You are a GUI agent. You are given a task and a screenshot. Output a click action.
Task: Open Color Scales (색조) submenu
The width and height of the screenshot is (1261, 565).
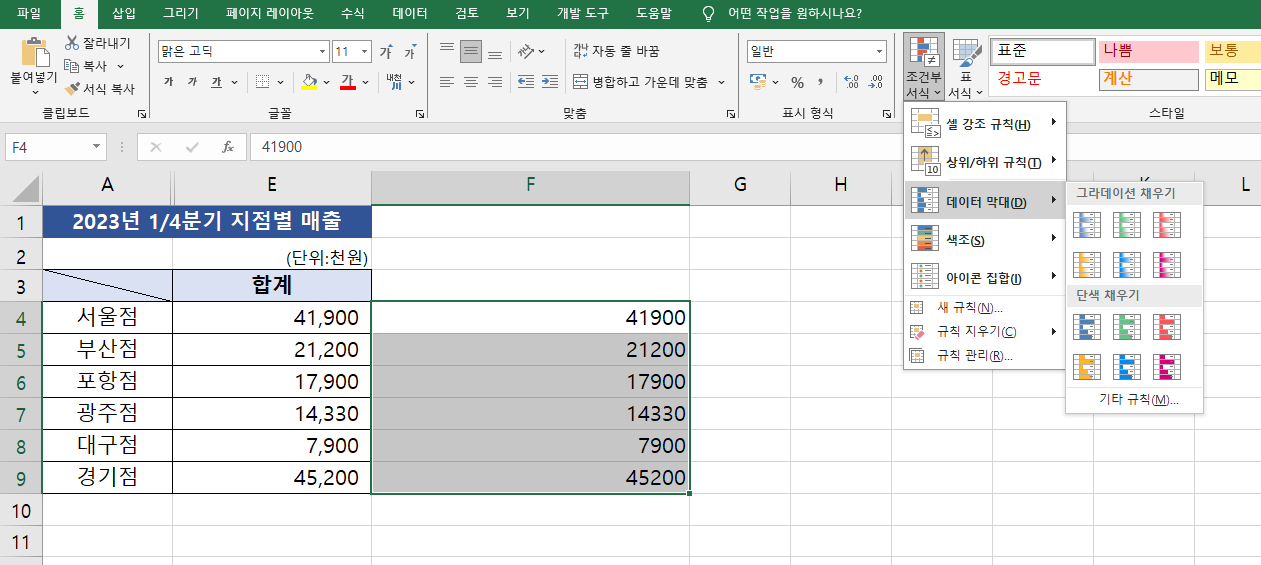985,240
